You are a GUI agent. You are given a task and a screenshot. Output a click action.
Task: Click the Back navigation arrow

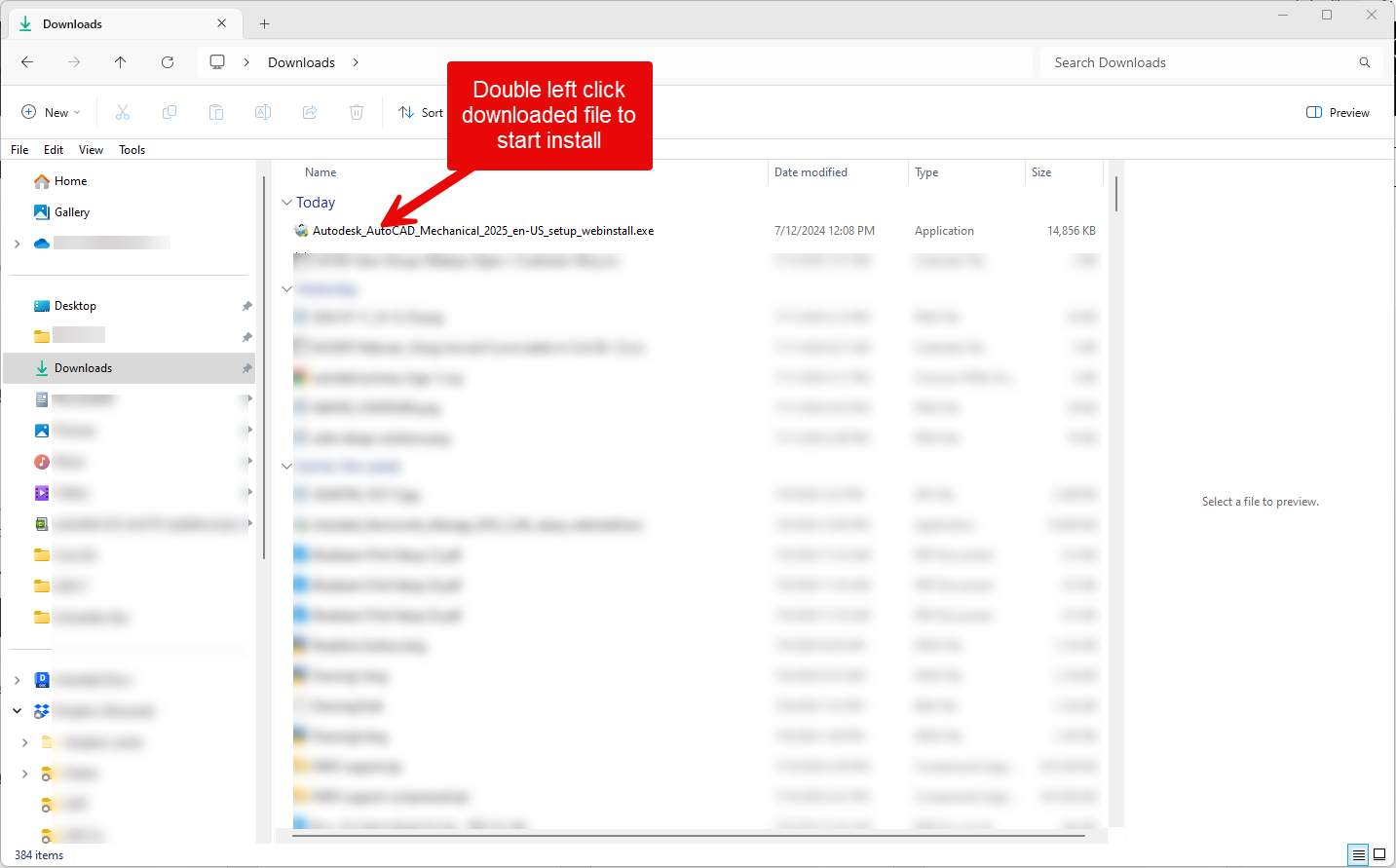(27, 62)
